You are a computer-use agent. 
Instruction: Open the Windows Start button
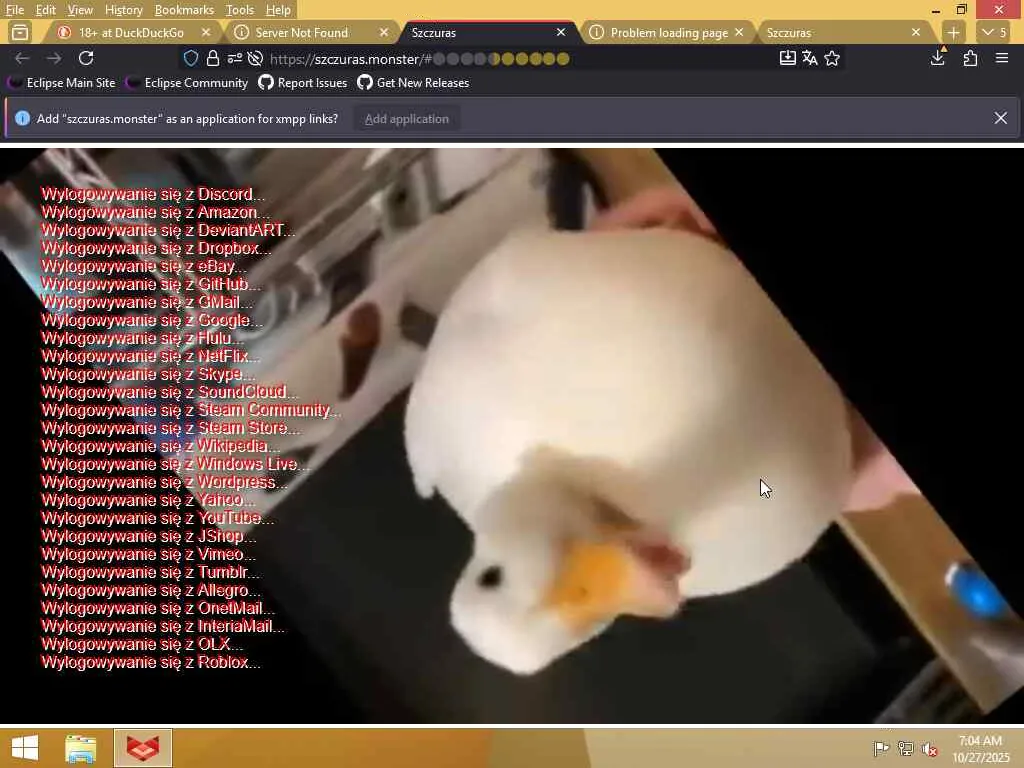[x=25, y=748]
